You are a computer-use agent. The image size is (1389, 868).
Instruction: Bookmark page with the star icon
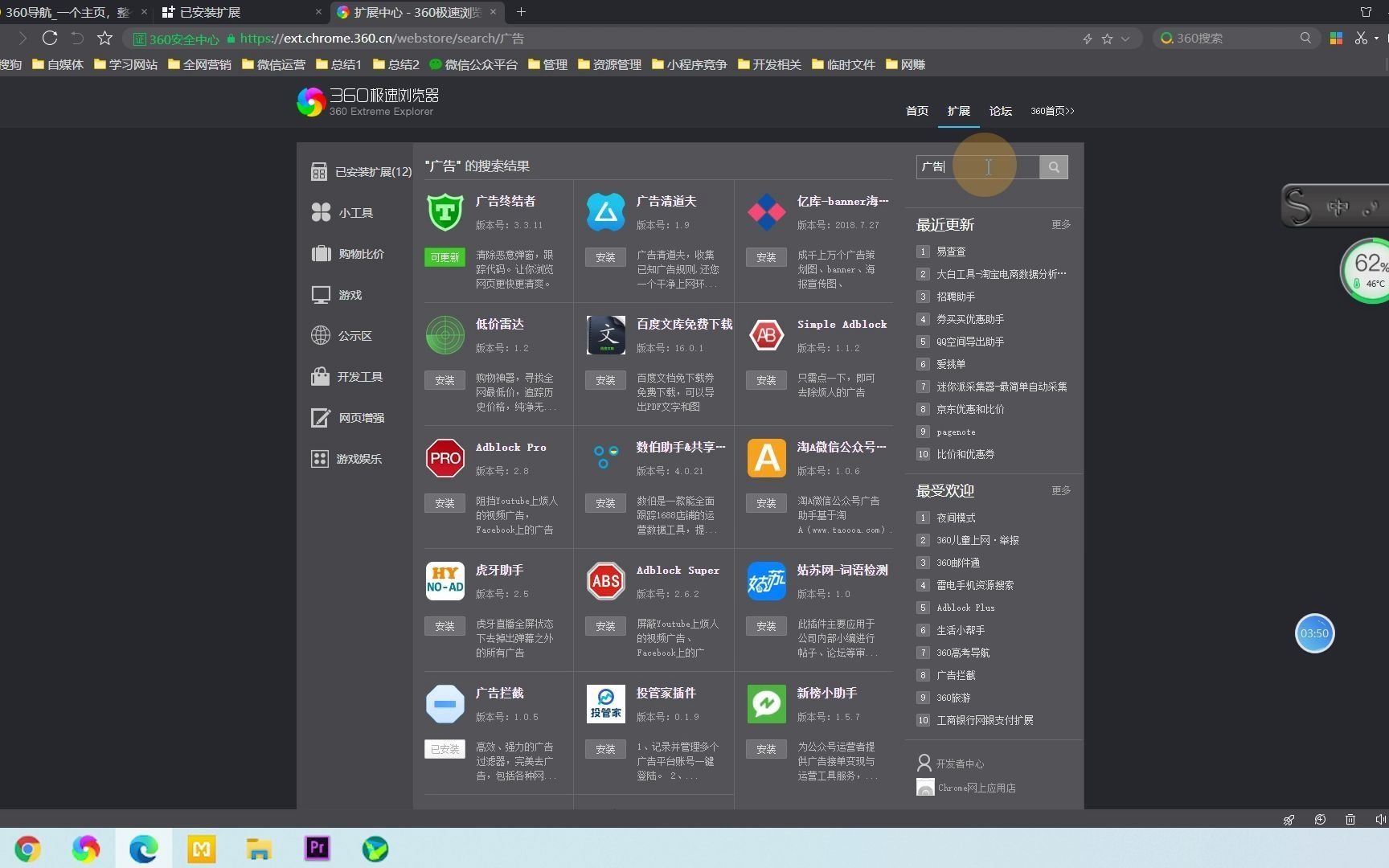(104, 38)
